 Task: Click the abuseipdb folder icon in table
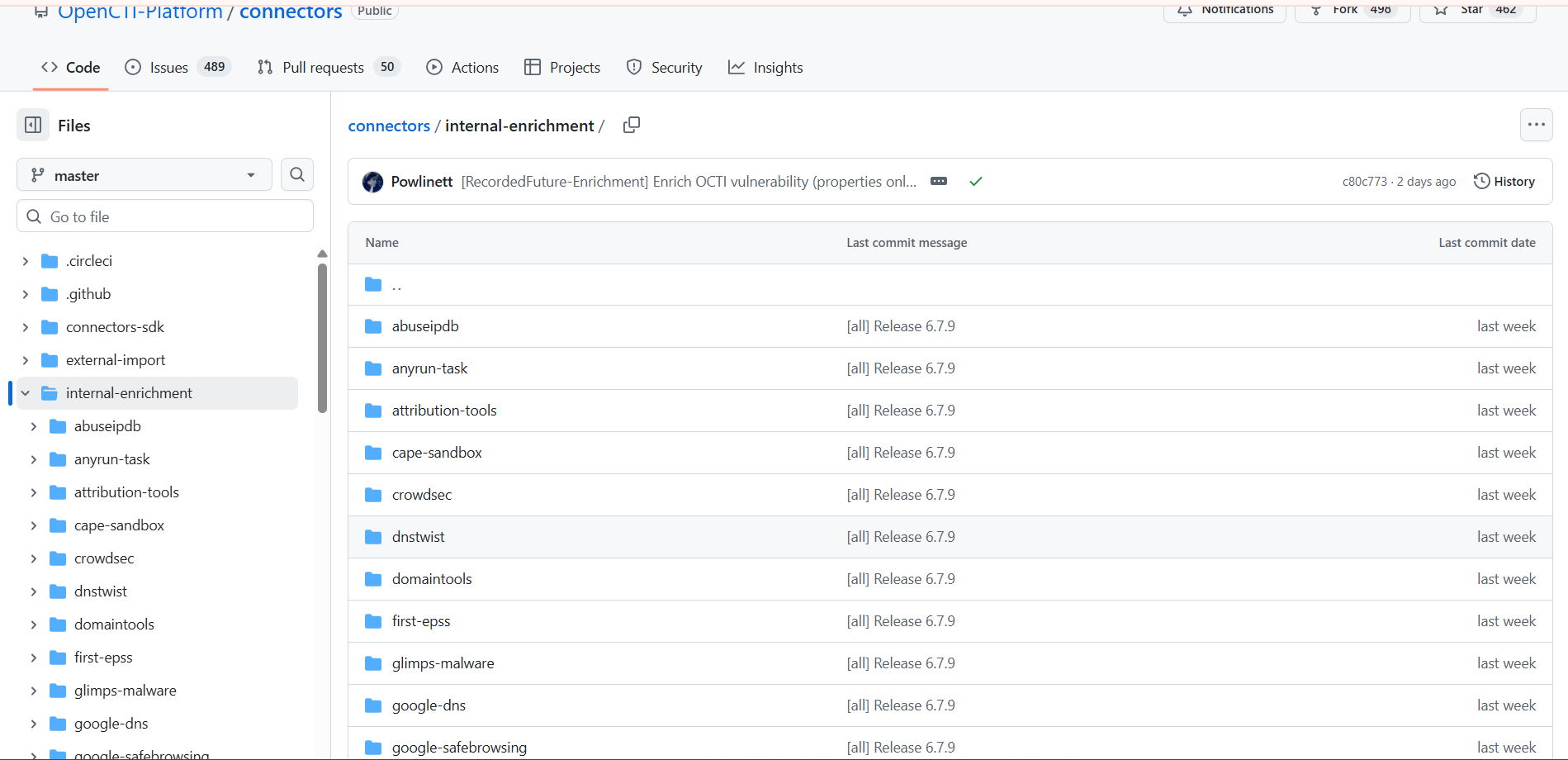click(x=373, y=326)
